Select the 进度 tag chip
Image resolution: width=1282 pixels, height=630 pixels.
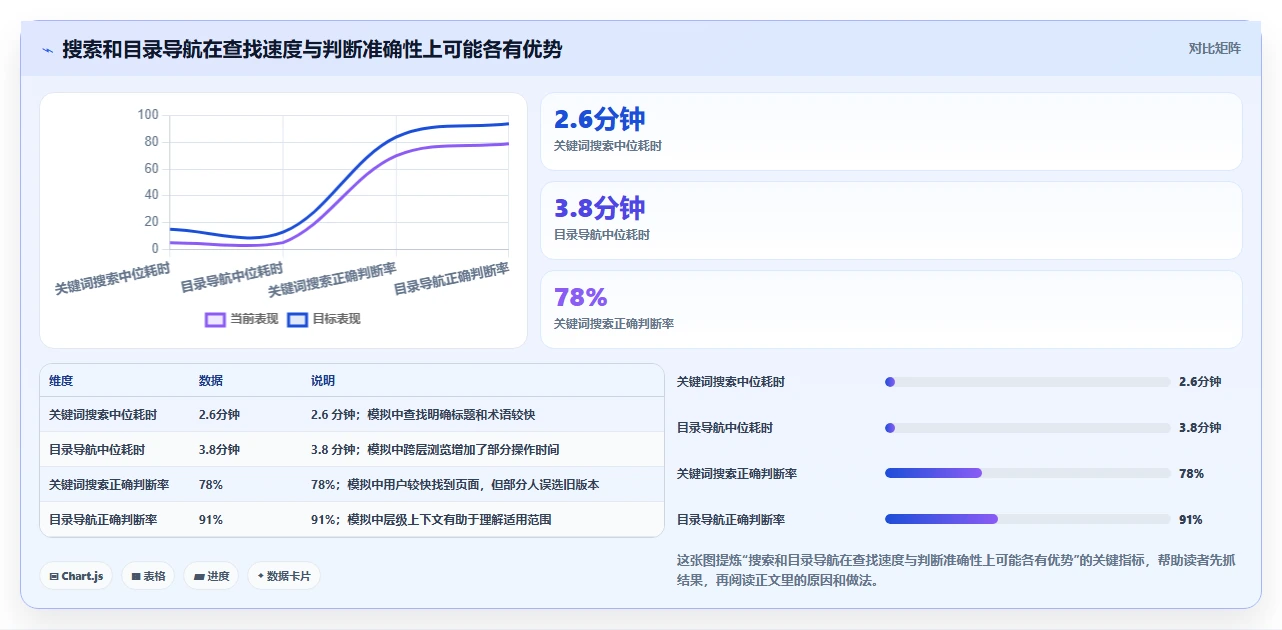click(211, 576)
